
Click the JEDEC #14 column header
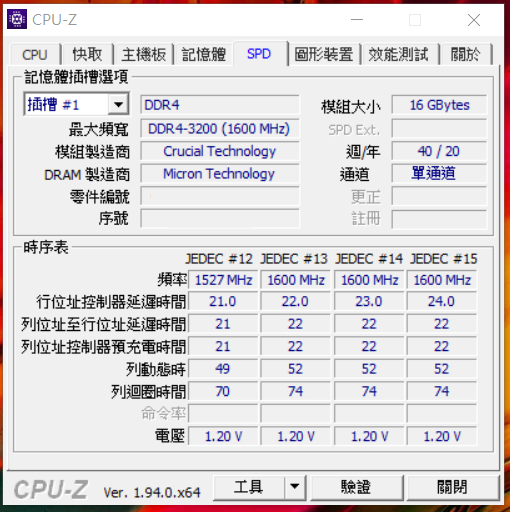point(369,259)
